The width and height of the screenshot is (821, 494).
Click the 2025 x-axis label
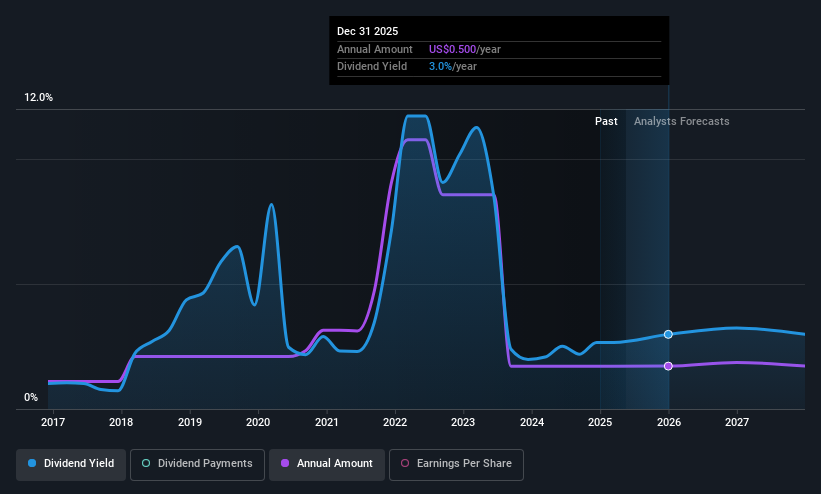point(600,422)
